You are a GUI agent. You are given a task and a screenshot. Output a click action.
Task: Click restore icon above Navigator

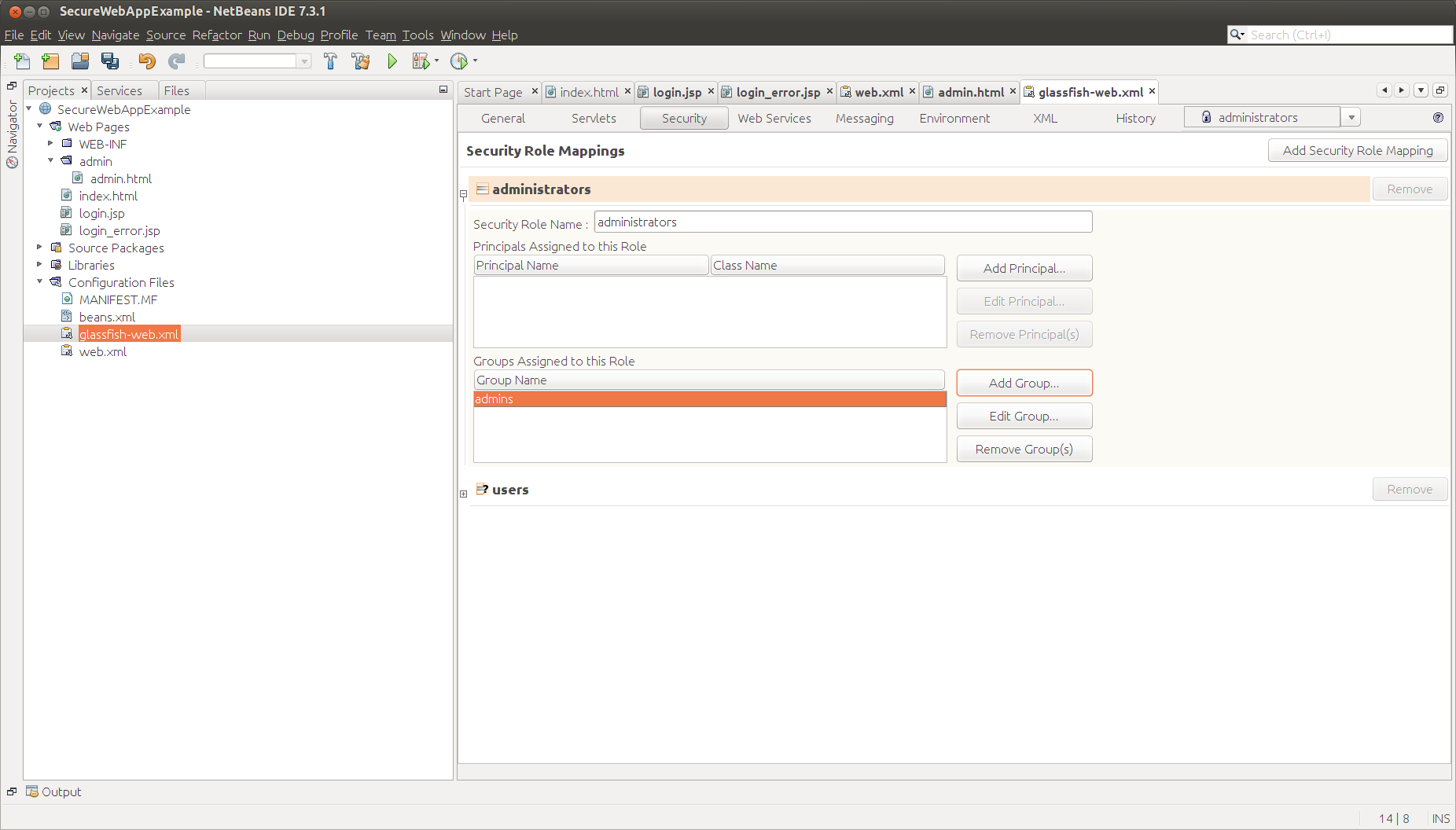click(x=12, y=86)
